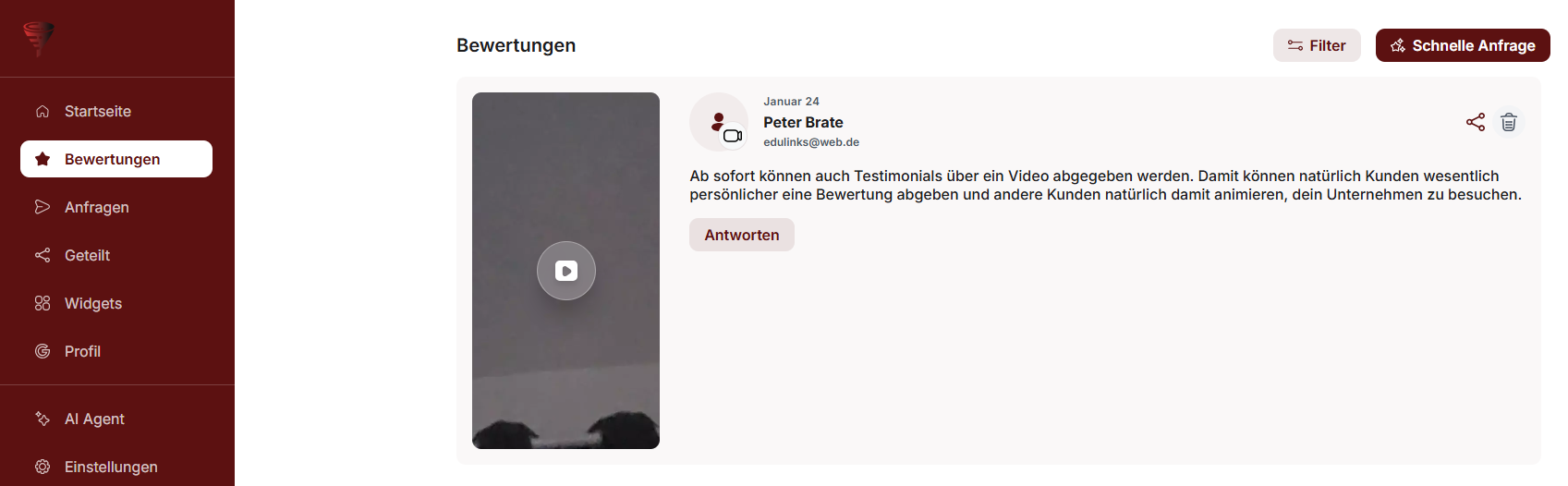Click the Anfragen send icon

pos(43,207)
